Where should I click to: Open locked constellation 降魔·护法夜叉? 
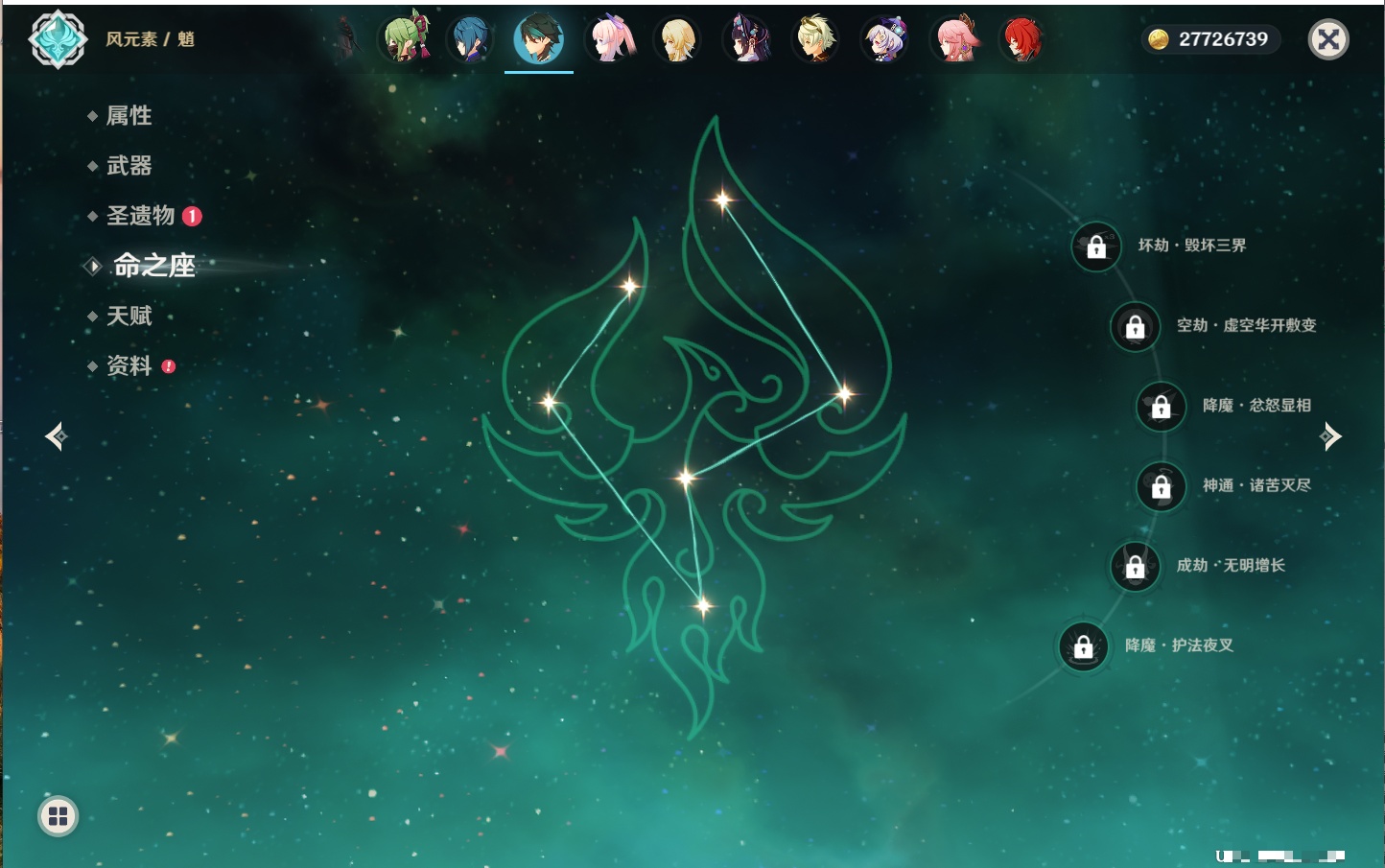[x=1083, y=646]
